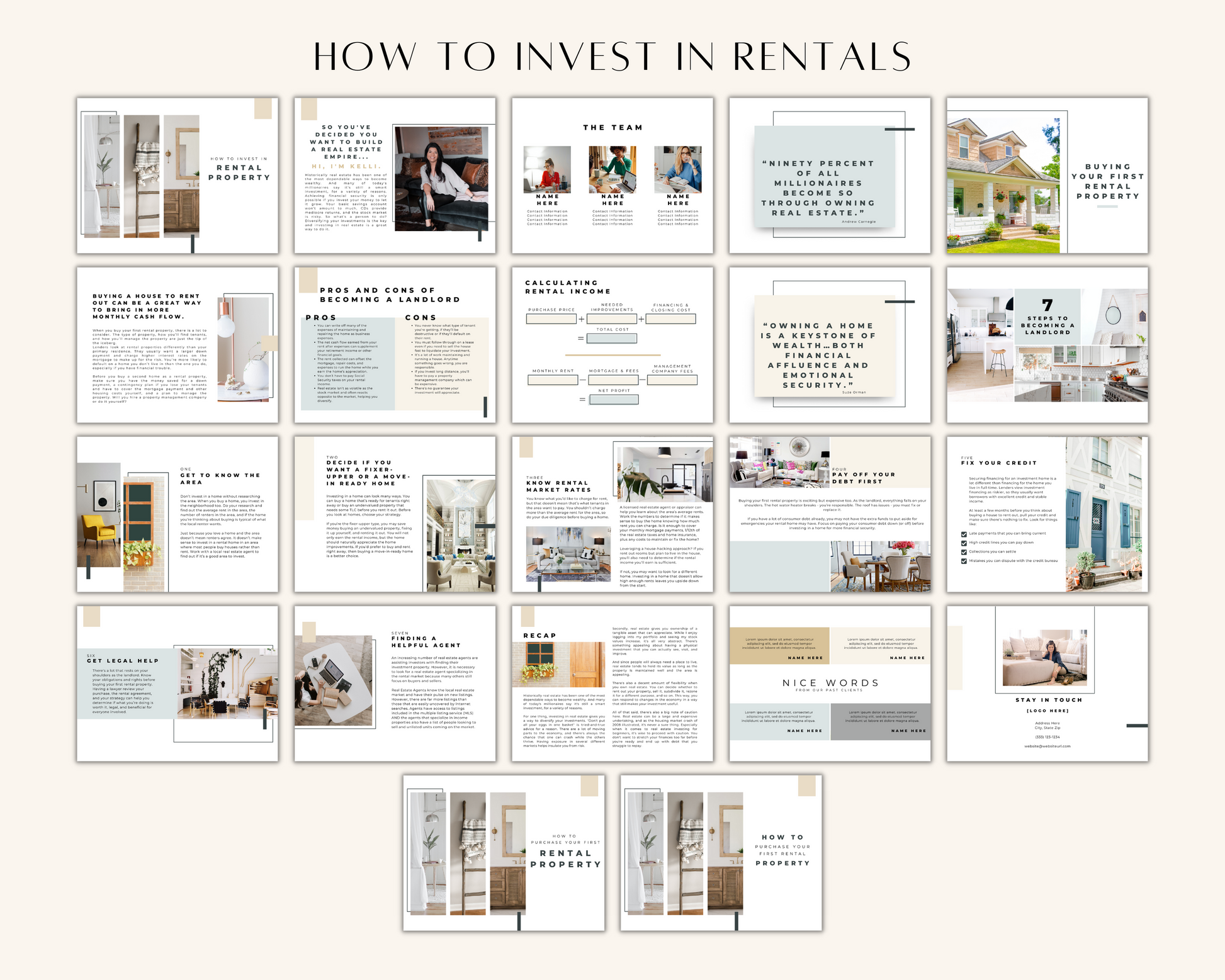
Task: Uncheck 'High credit lines you can pay down'
Action: pos(964,543)
